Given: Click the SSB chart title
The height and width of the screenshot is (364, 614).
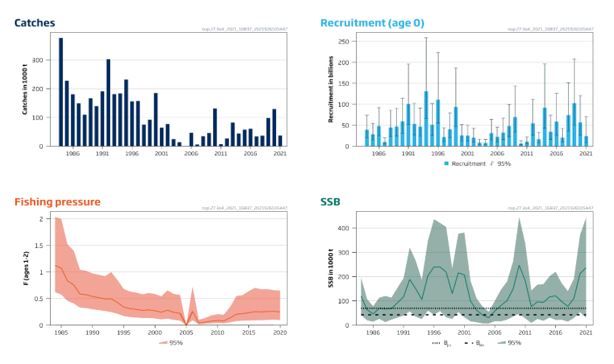Looking at the screenshot, I should 330,202.
